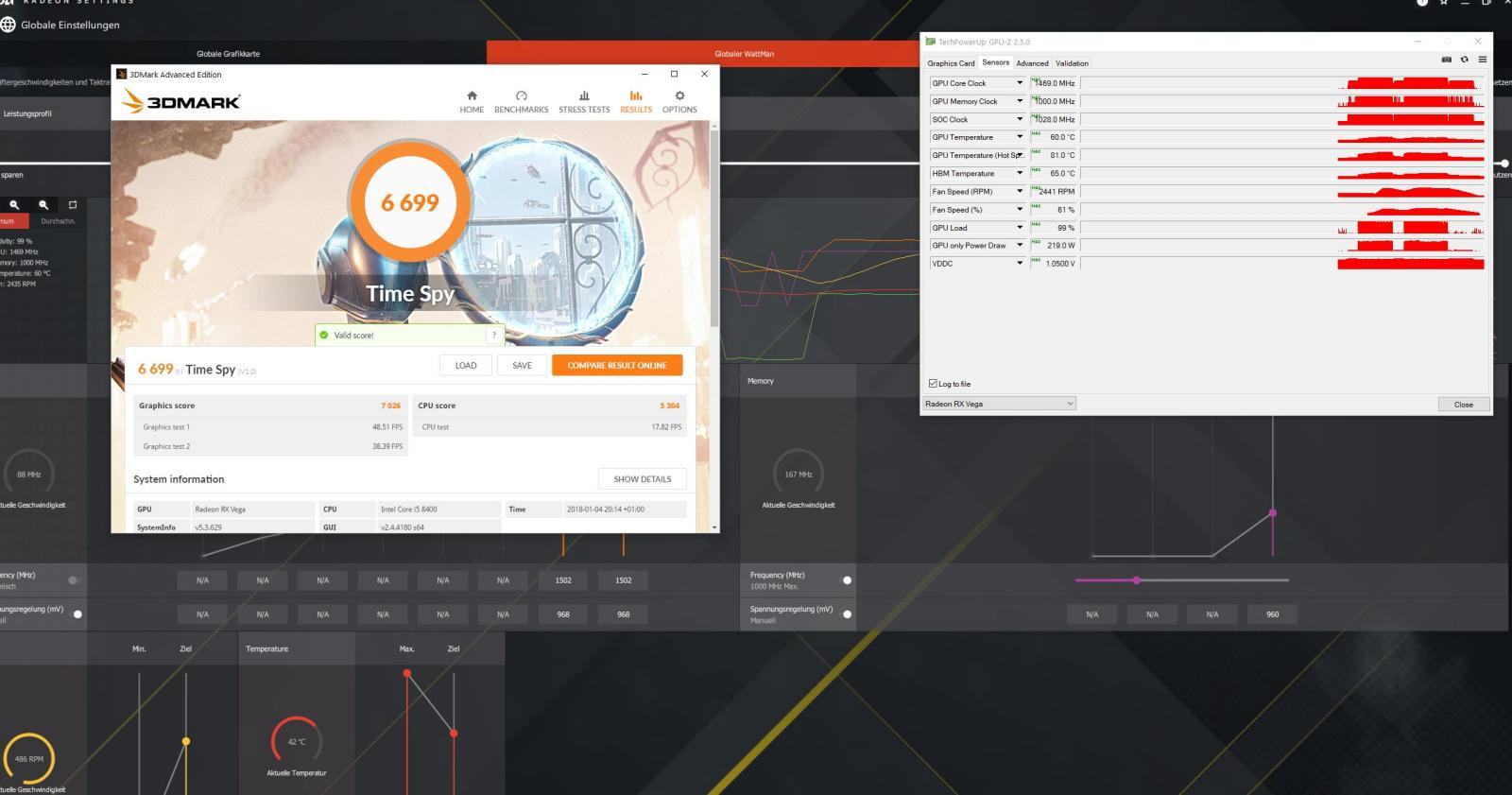Adjust the Memory frequency slider handle
The image size is (1512, 795).
[1136, 580]
